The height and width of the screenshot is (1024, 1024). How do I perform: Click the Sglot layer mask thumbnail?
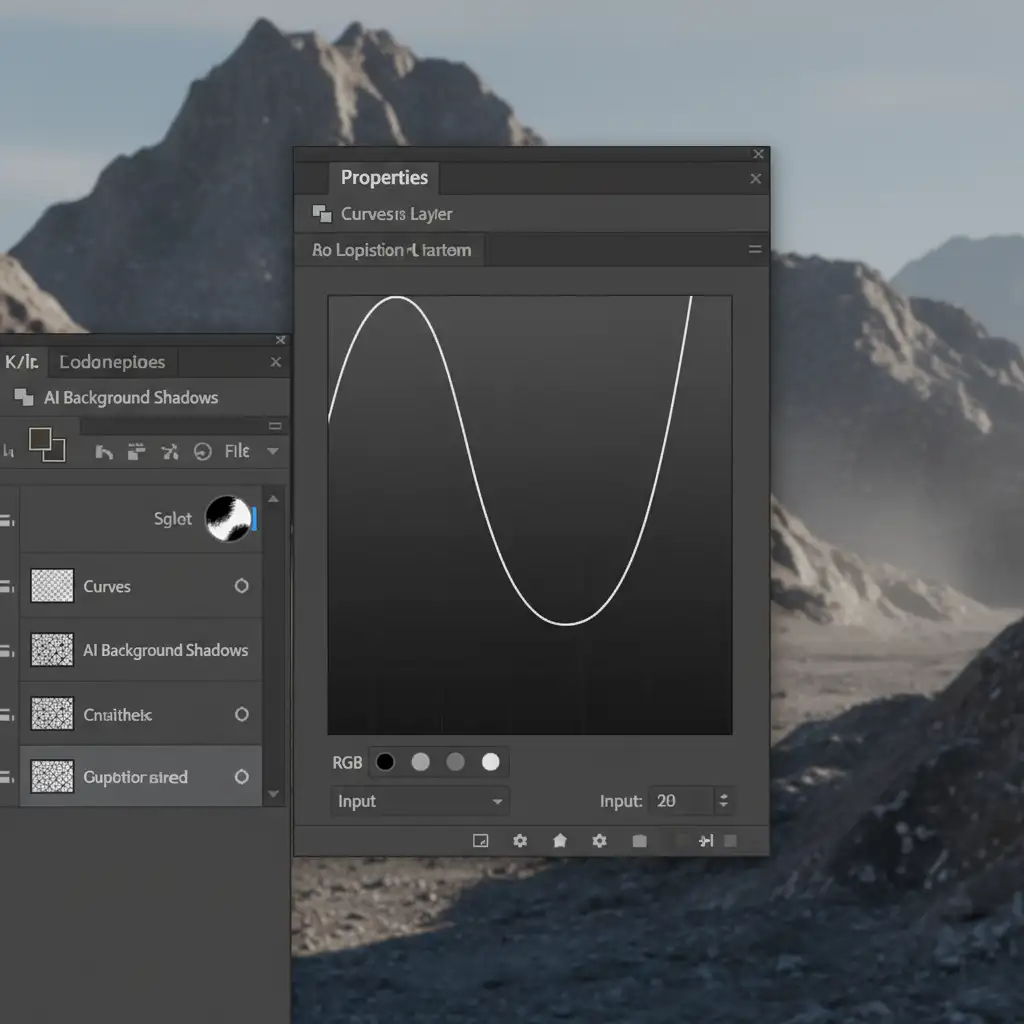point(228,519)
